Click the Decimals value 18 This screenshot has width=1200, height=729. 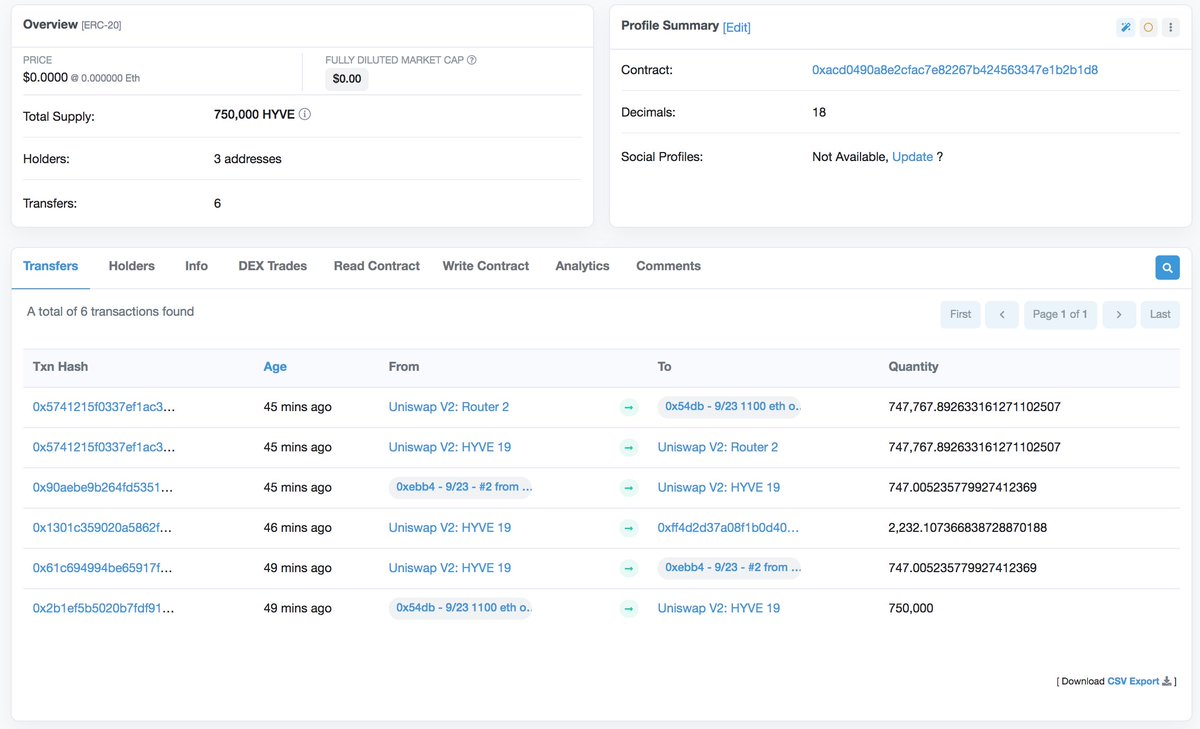point(819,112)
